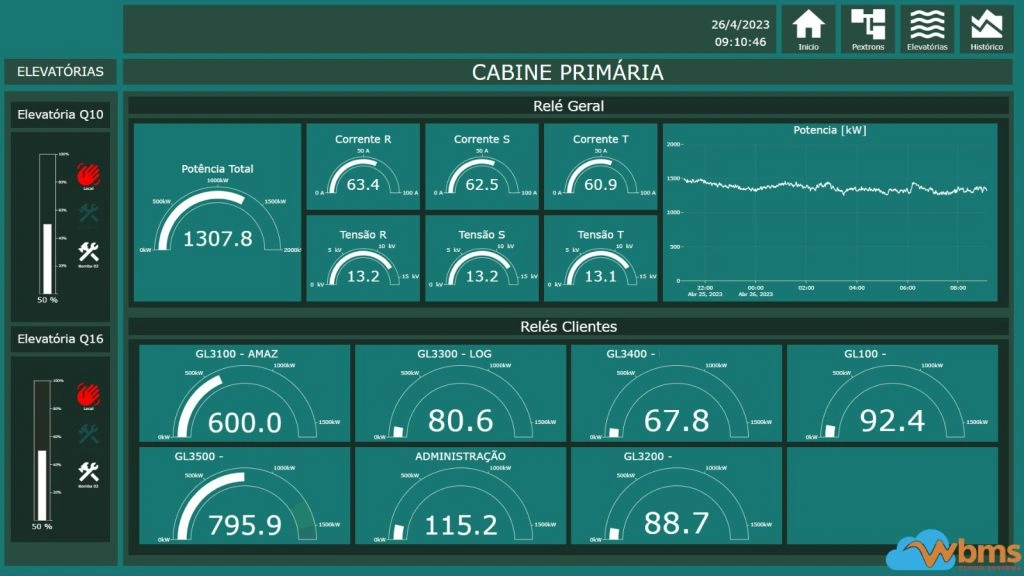Image resolution: width=1024 pixels, height=576 pixels.
Task: Click the red Local hand icon for Elevatória Q10
Action: [x=88, y=174]
